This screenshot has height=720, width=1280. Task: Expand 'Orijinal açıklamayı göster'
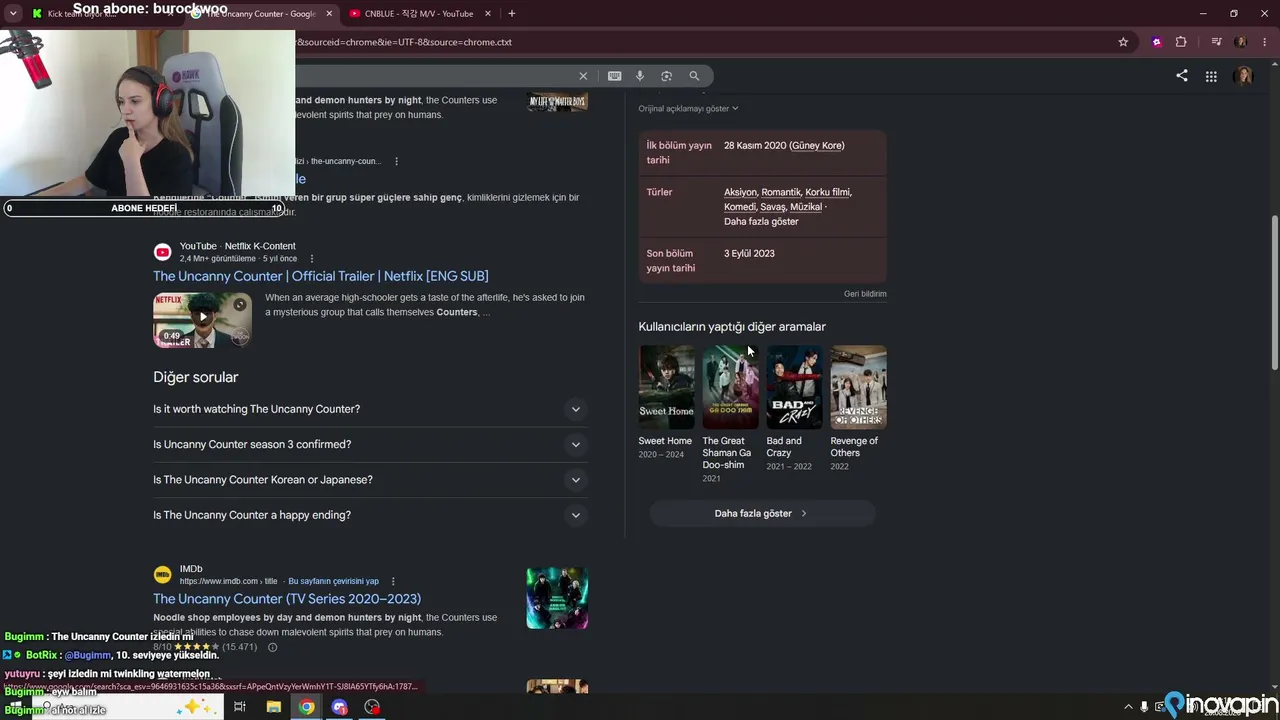pos(688,108)
